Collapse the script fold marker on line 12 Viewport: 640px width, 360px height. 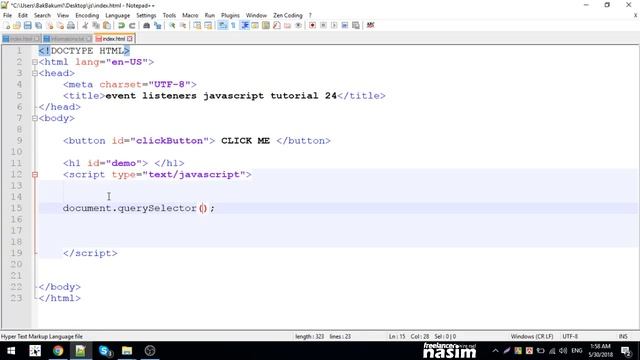click(x=35, y=175)
